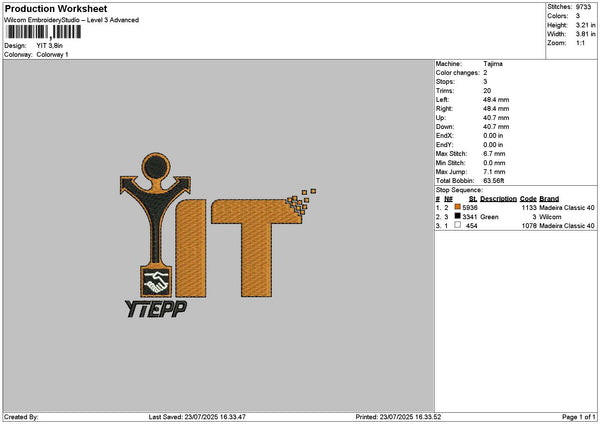Click the Page 1 of 1 label

[x=579, y=417]
